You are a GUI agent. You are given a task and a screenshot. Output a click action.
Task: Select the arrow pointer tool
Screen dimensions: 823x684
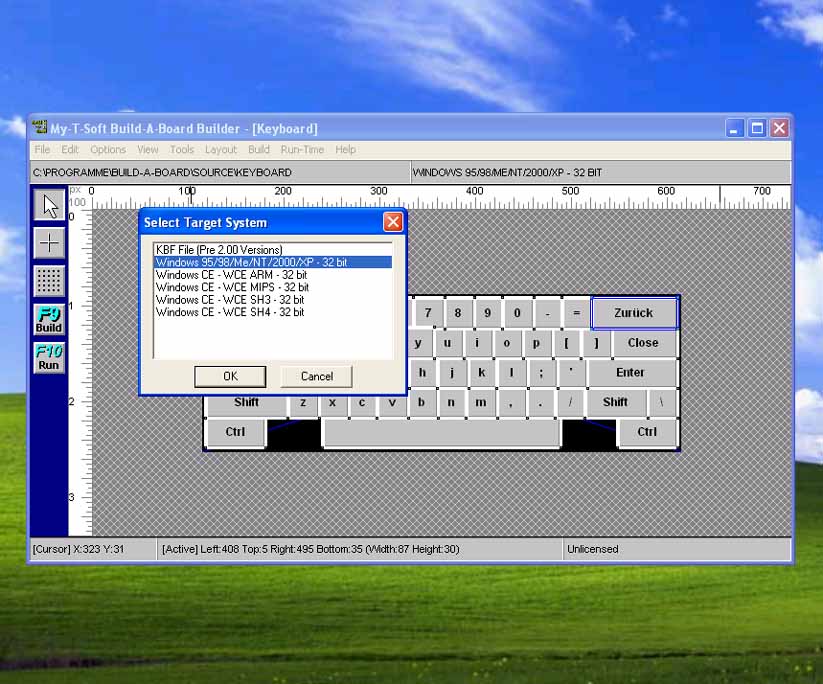tap(49, 205)
